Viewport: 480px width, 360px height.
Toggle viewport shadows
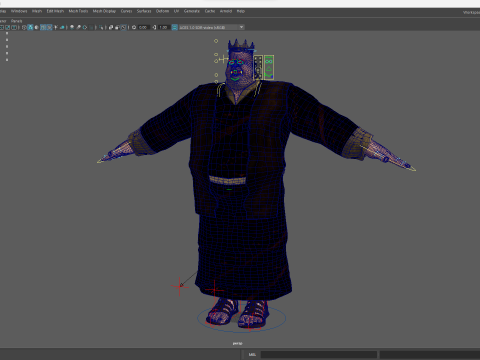[62, 27]
